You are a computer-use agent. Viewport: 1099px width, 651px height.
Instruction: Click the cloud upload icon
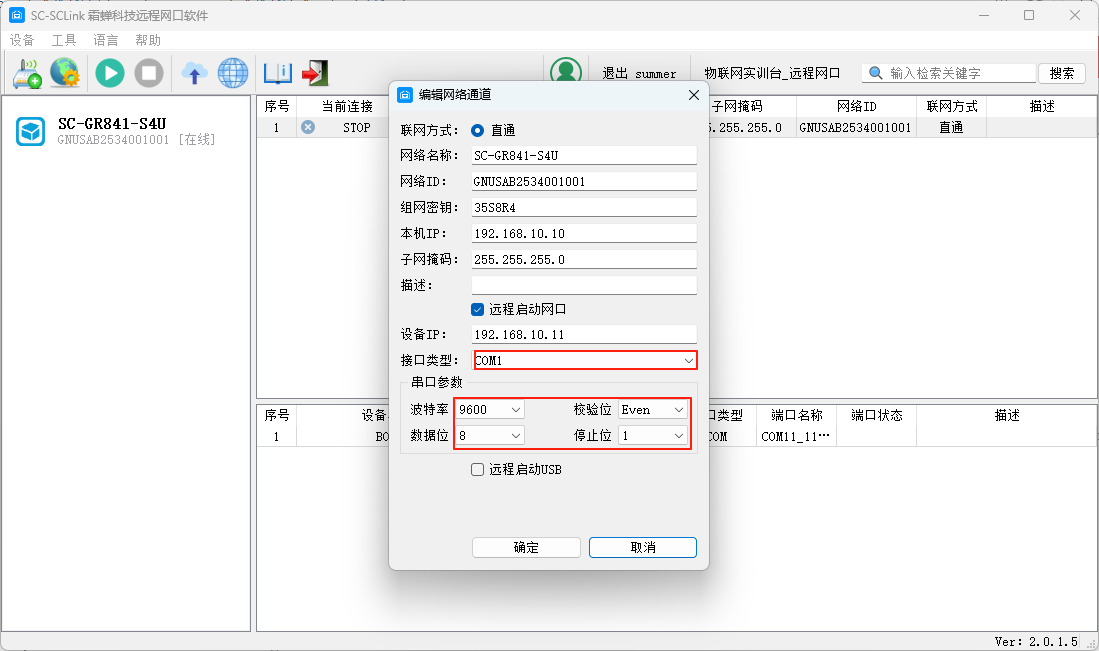[x=194, y=73]
